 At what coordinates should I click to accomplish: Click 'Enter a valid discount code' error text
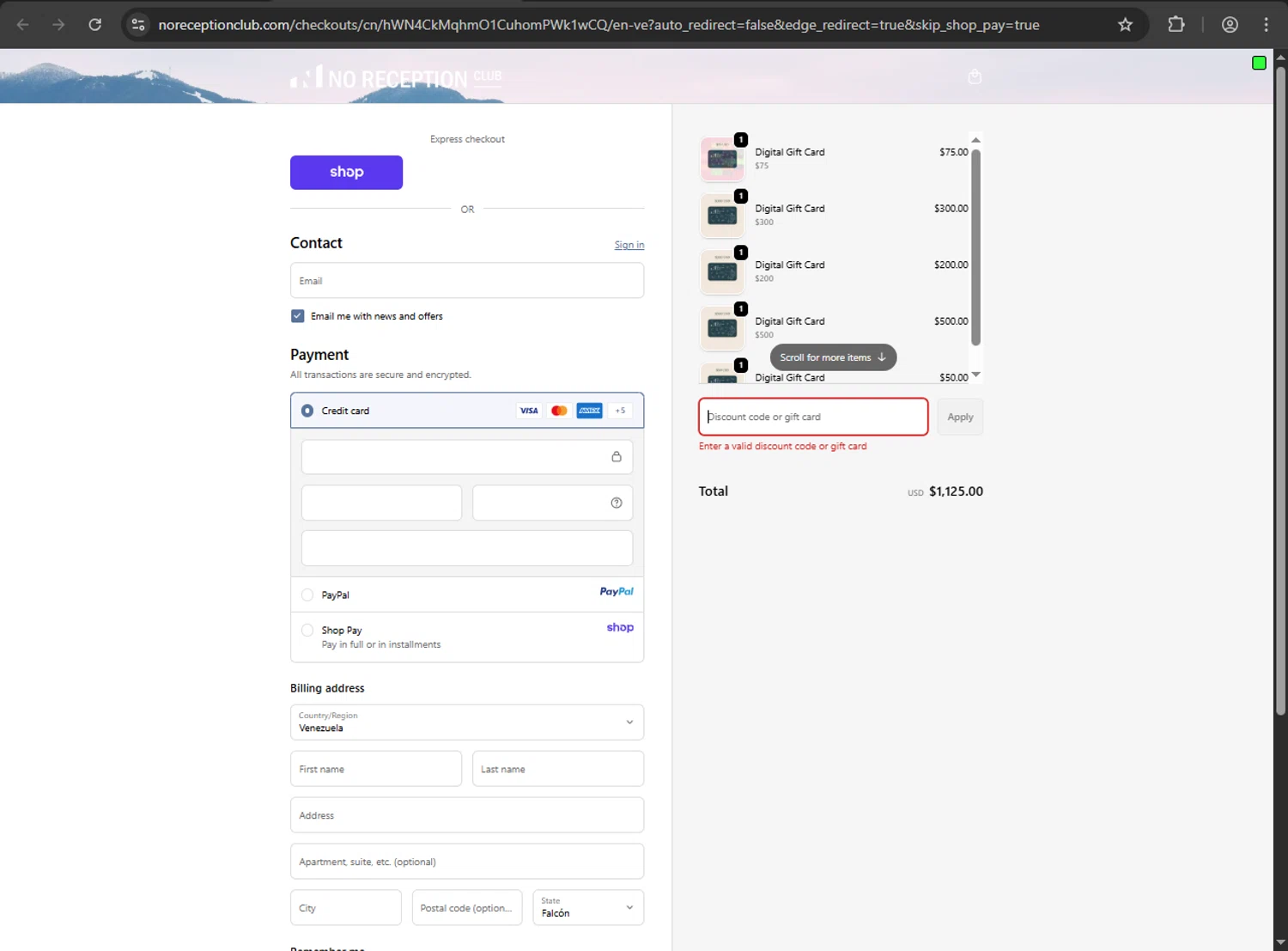pos(782,447)
